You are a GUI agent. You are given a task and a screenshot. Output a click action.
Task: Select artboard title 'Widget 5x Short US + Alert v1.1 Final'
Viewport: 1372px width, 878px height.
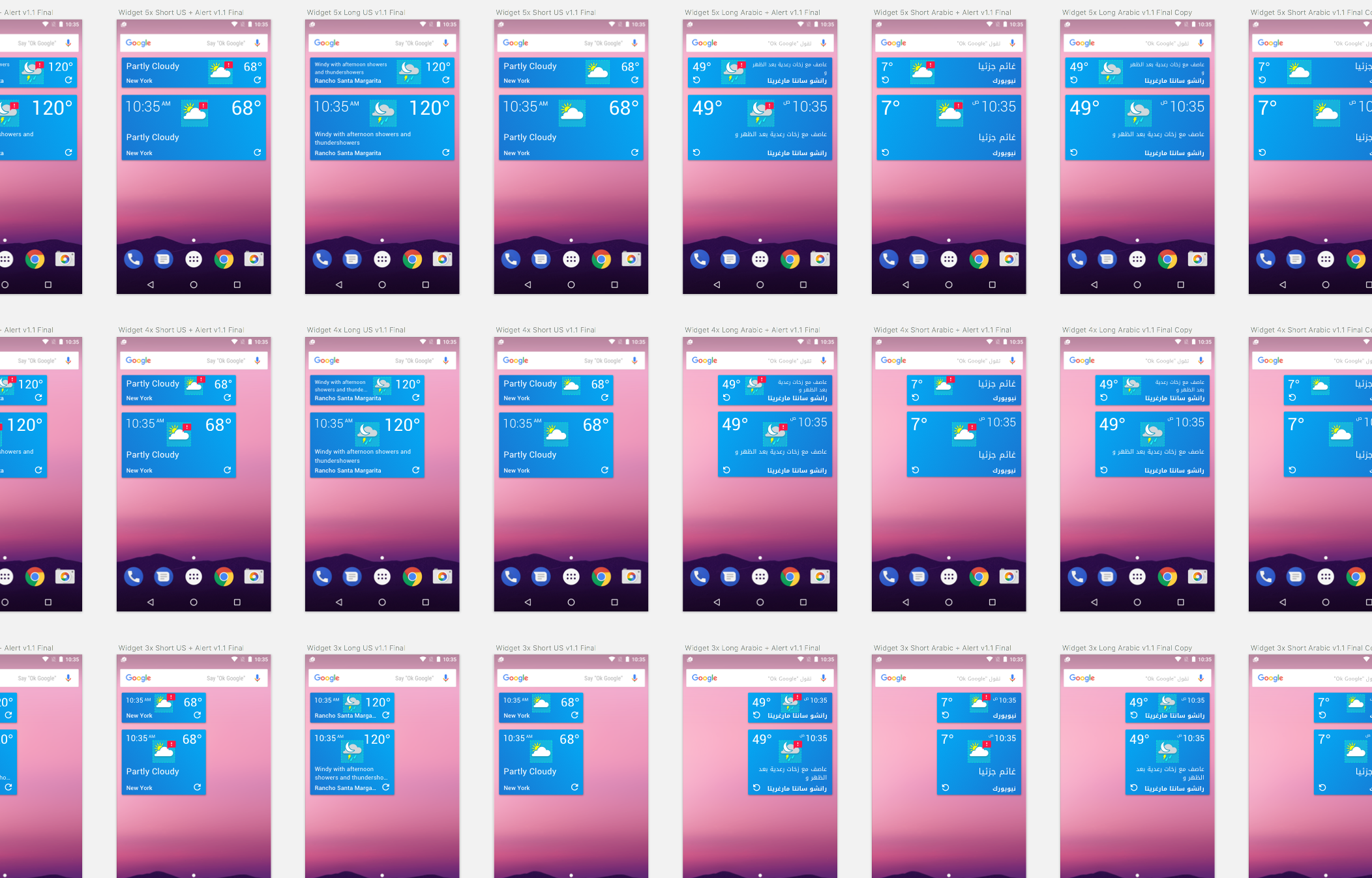[x=181, y=12]
